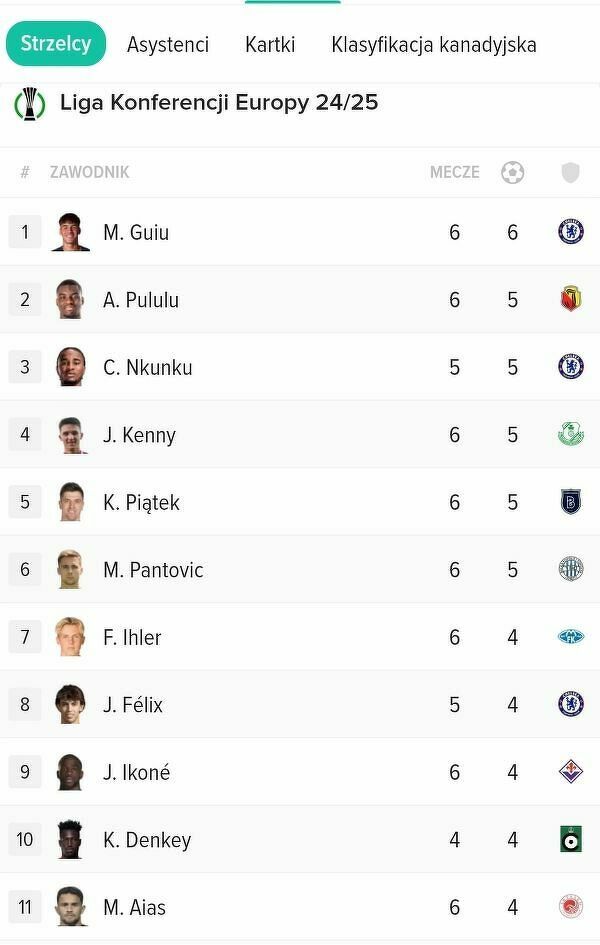The width and height of the screenshot is (600, 945).
Task: Open J. Félix player name
Action: (133, 705)
